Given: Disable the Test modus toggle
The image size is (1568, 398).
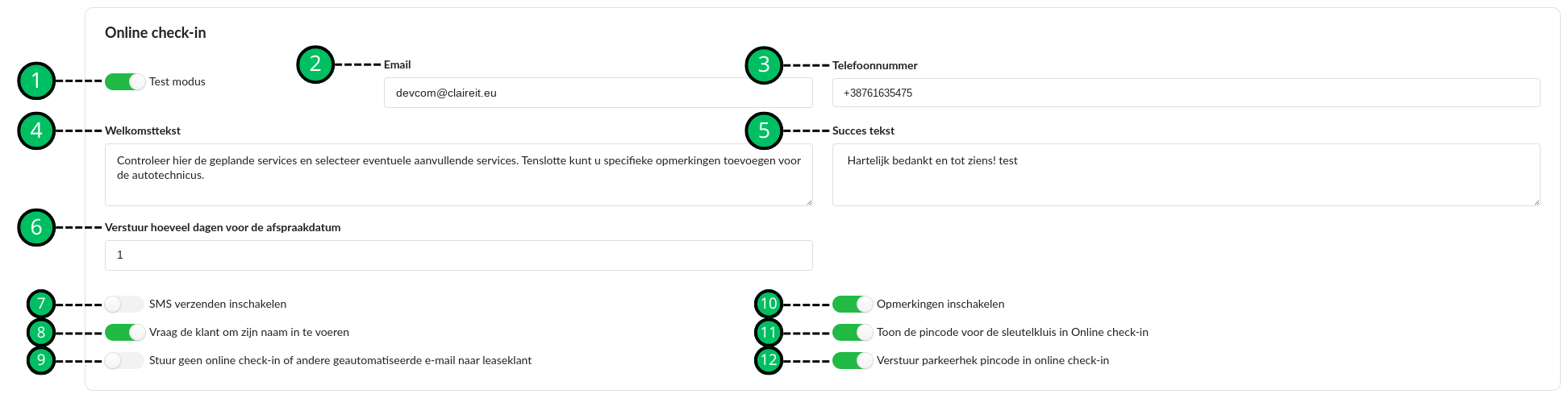Looking at the screenshot, I should [125, 81].
